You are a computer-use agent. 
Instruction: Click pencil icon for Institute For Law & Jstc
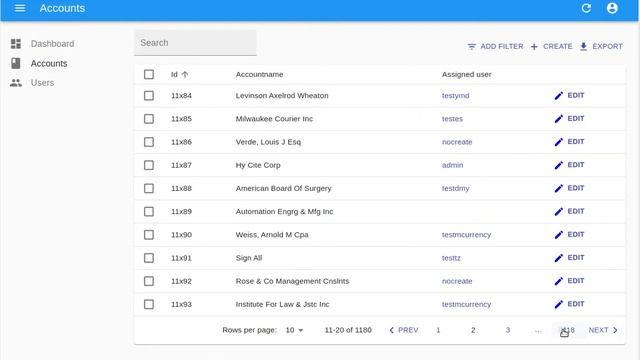pyautogui.click(x=559, y=304)
